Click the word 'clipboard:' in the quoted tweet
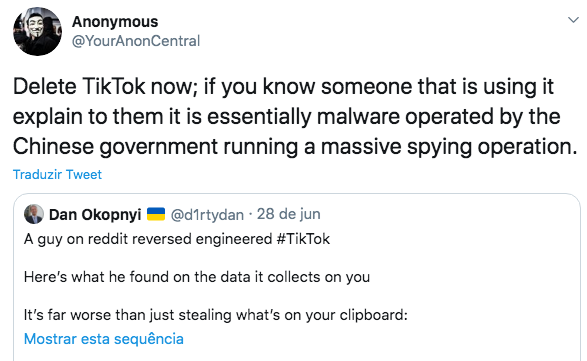587x361 pixels. pos(374,315)
